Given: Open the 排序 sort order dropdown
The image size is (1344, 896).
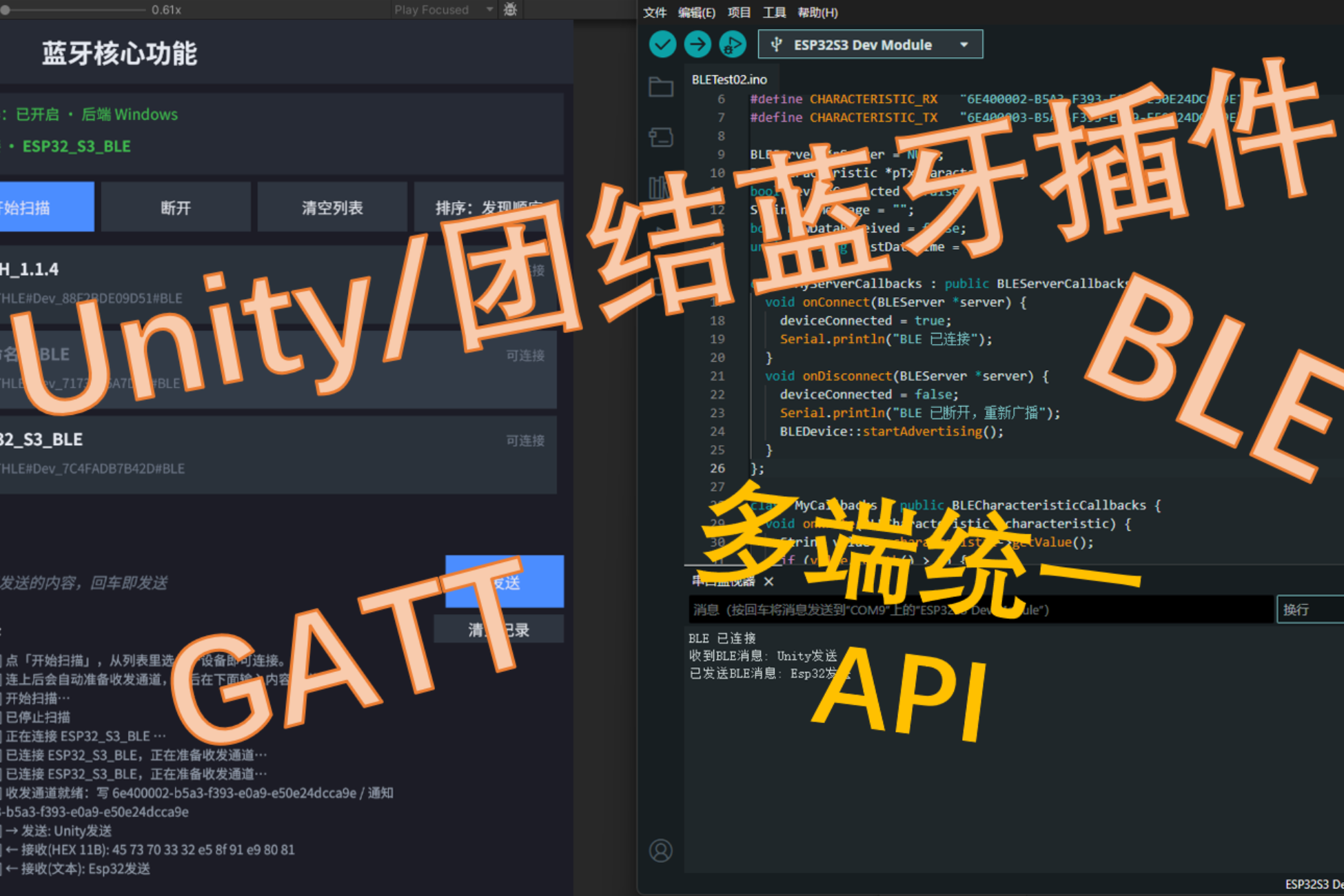Looking at the screenshot, I should (489, 207).
